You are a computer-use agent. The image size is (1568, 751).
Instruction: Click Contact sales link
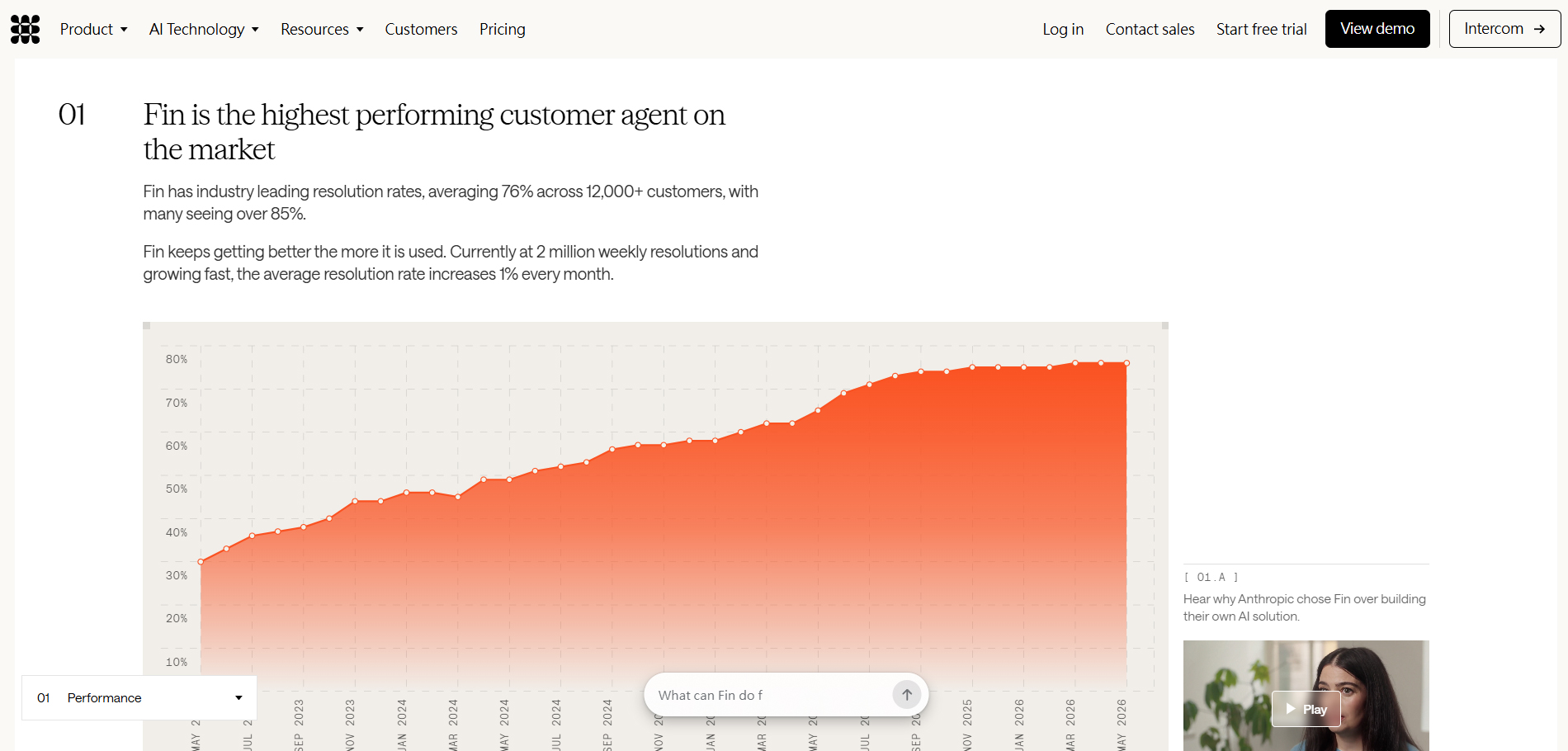point(1150,29)
